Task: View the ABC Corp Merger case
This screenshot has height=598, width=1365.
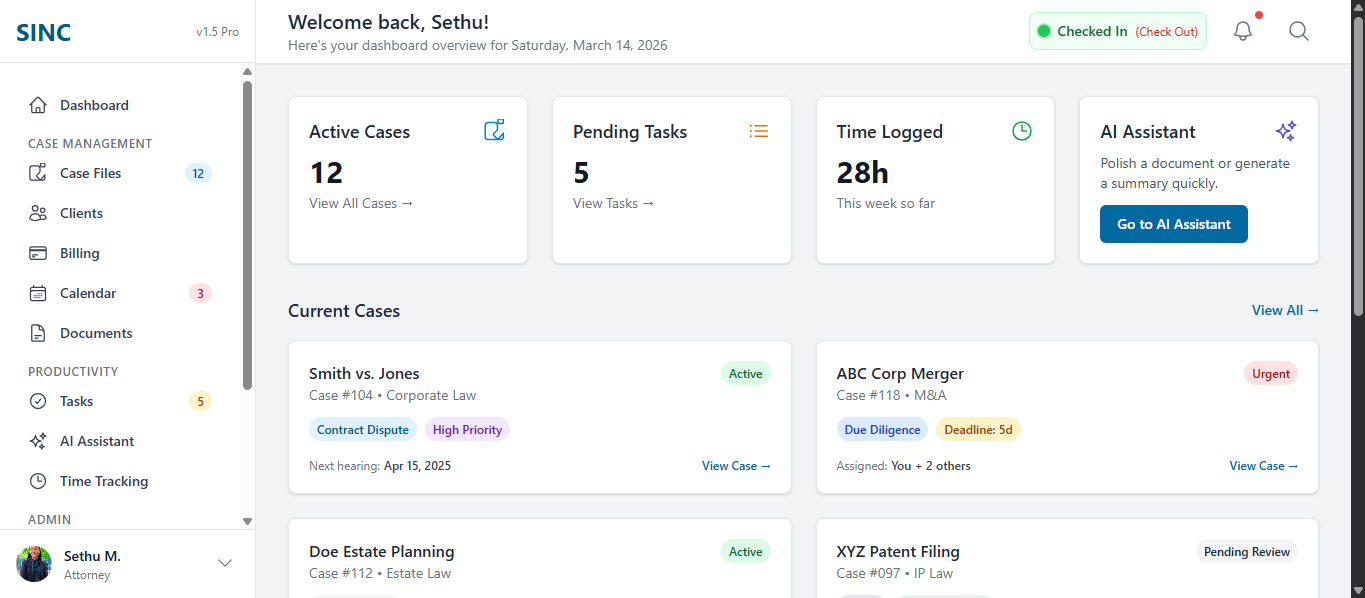Action: point(1263,465)
